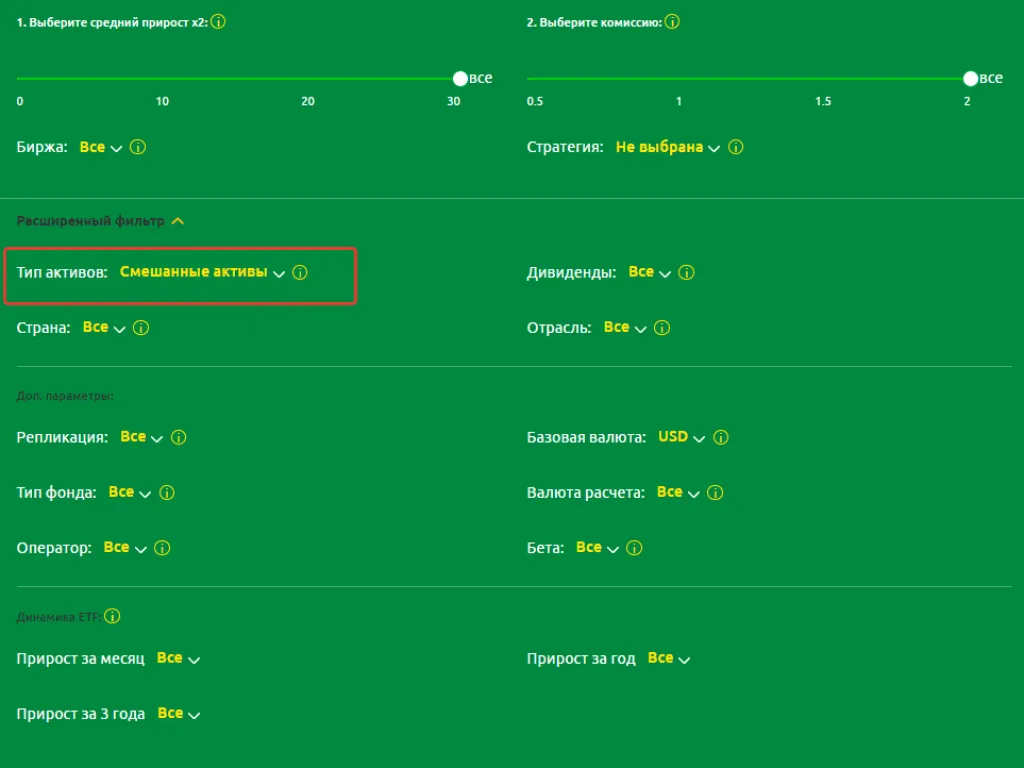Expand the Стратегия dropdown
Screen dimensions: 1024x768
(667, 147)
